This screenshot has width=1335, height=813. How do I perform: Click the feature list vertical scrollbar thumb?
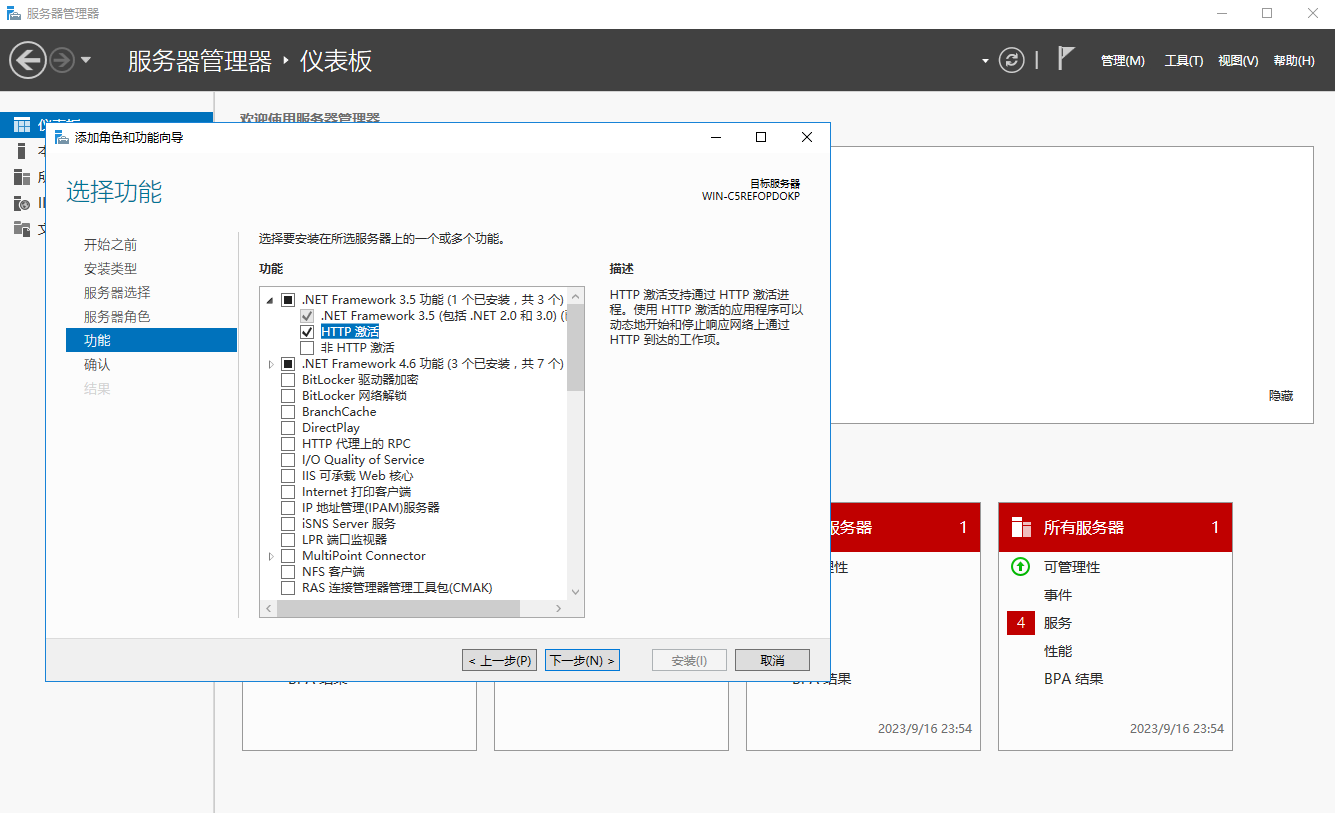point(575,348)
